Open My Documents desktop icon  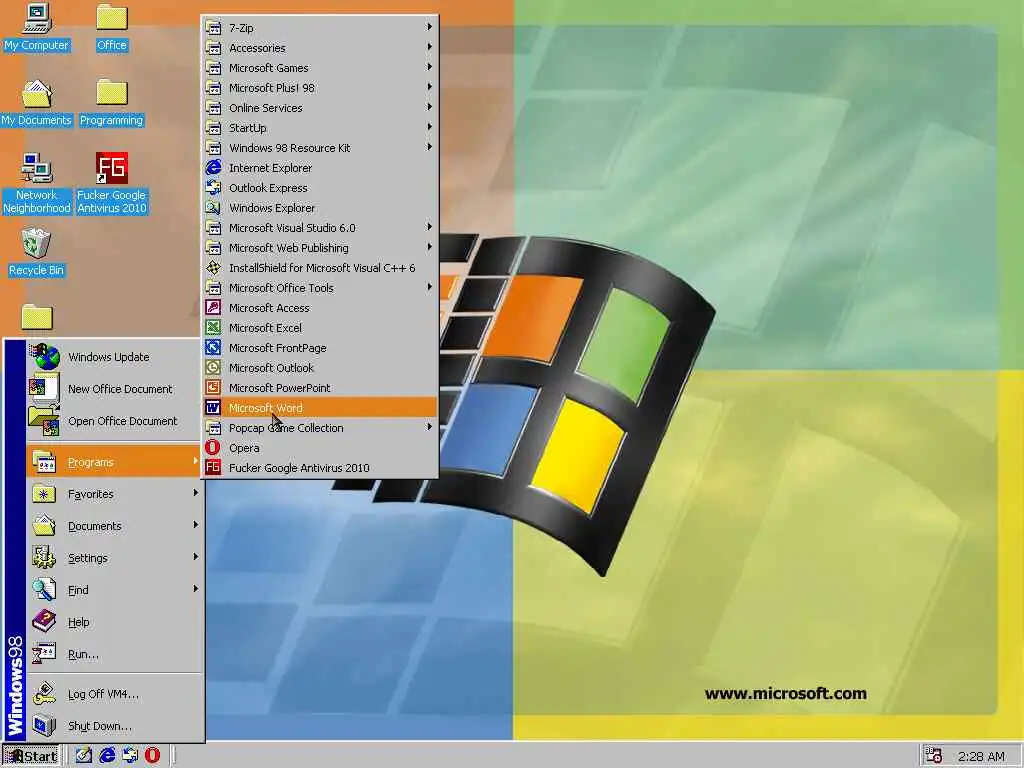coord(36,103)
